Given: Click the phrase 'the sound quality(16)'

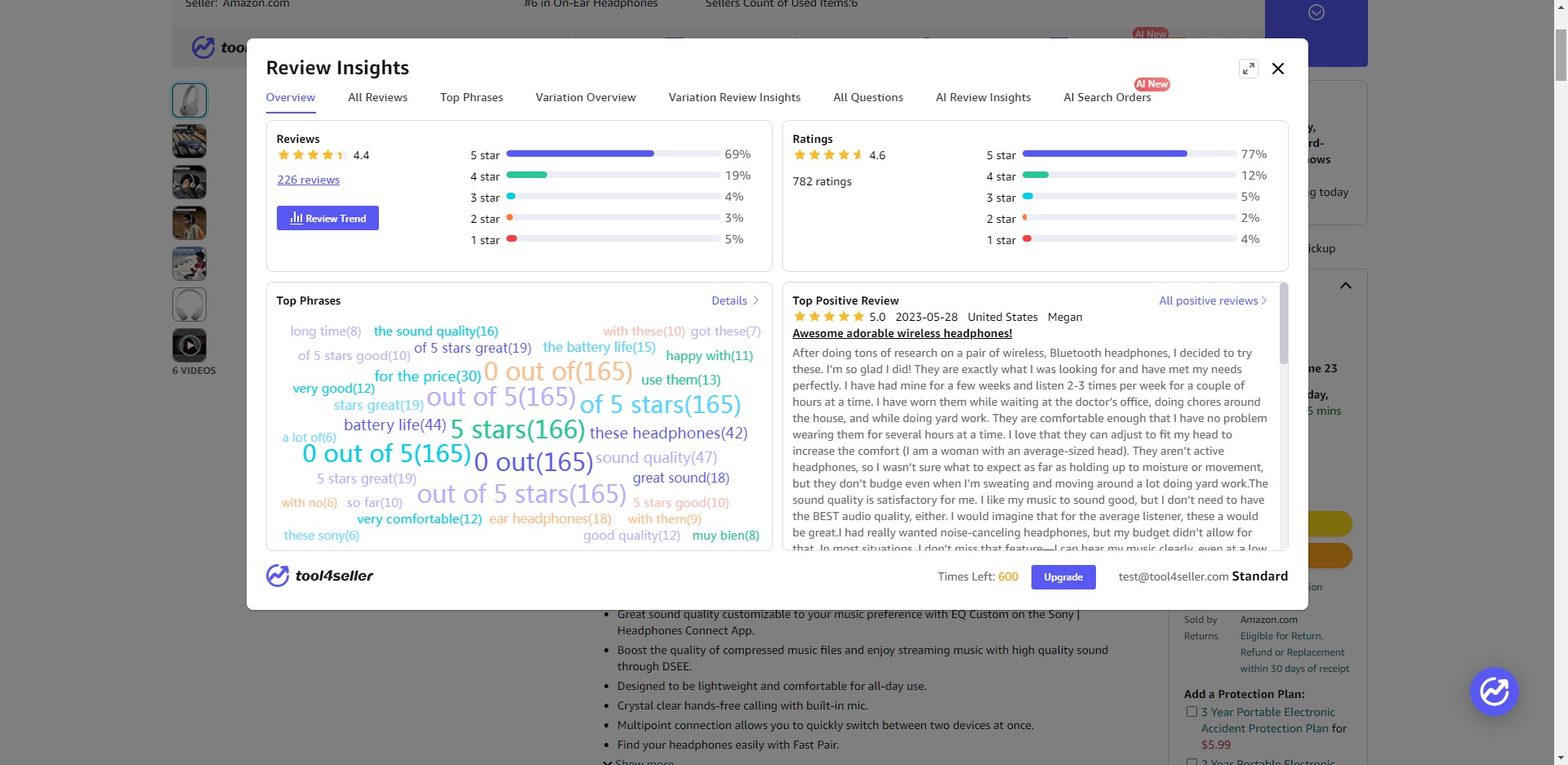Looking at the screenshot, I should [435, 331].
